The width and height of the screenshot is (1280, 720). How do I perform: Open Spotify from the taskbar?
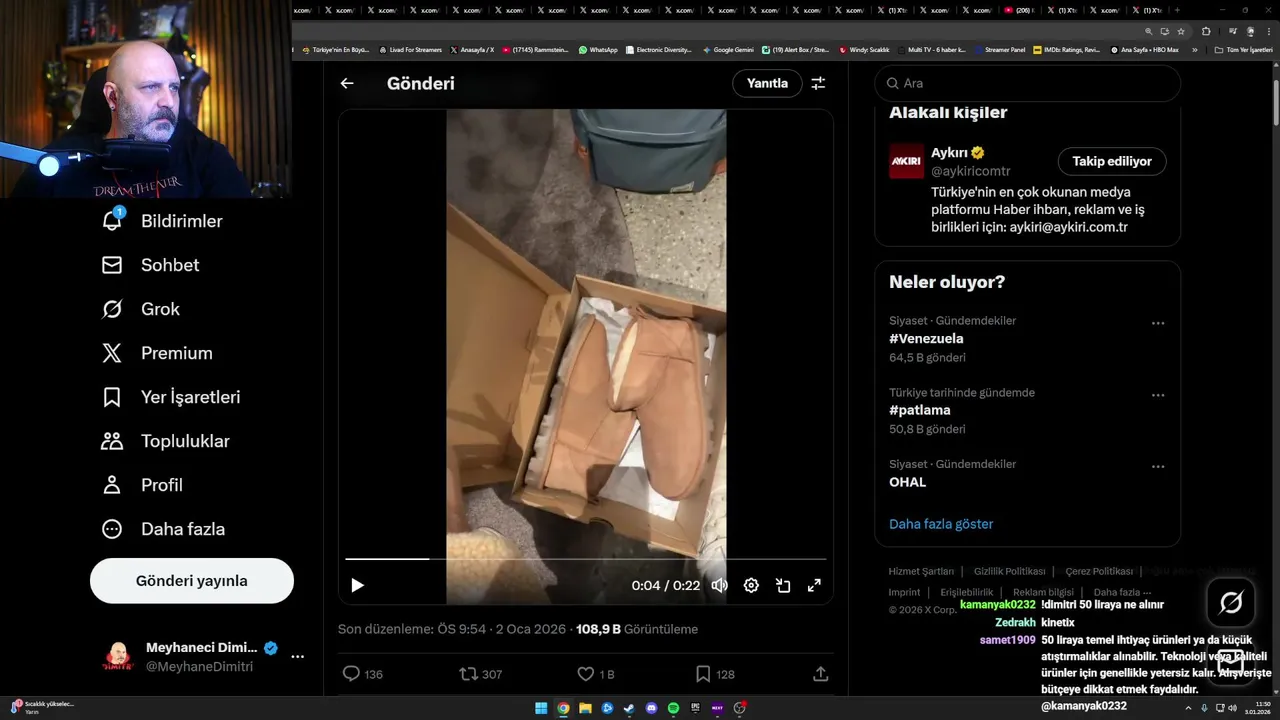click(x=673, y=708)
